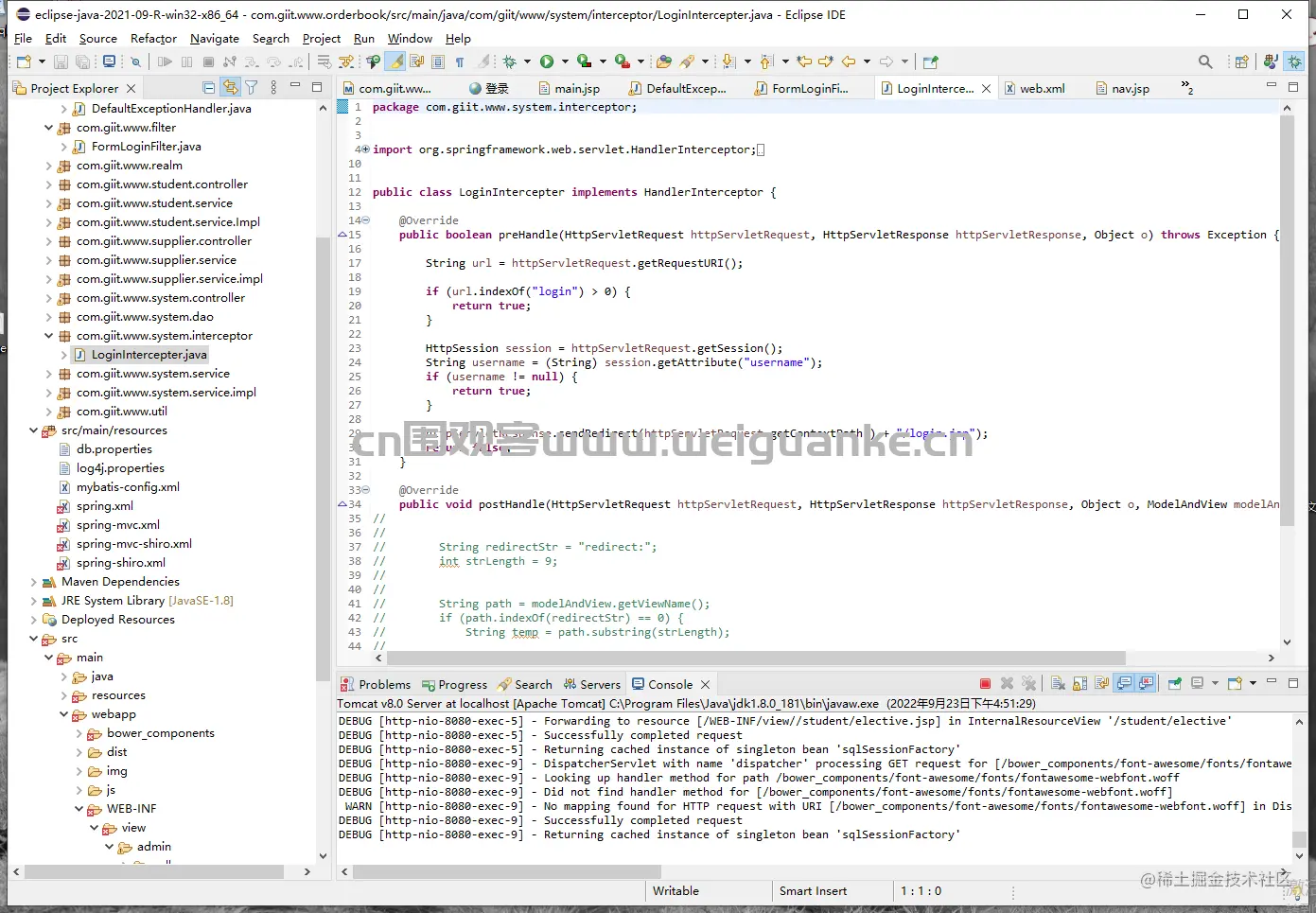Open the Refactor menu
Viewport: 1316px width, 913px height.
(x=153, y=39)
